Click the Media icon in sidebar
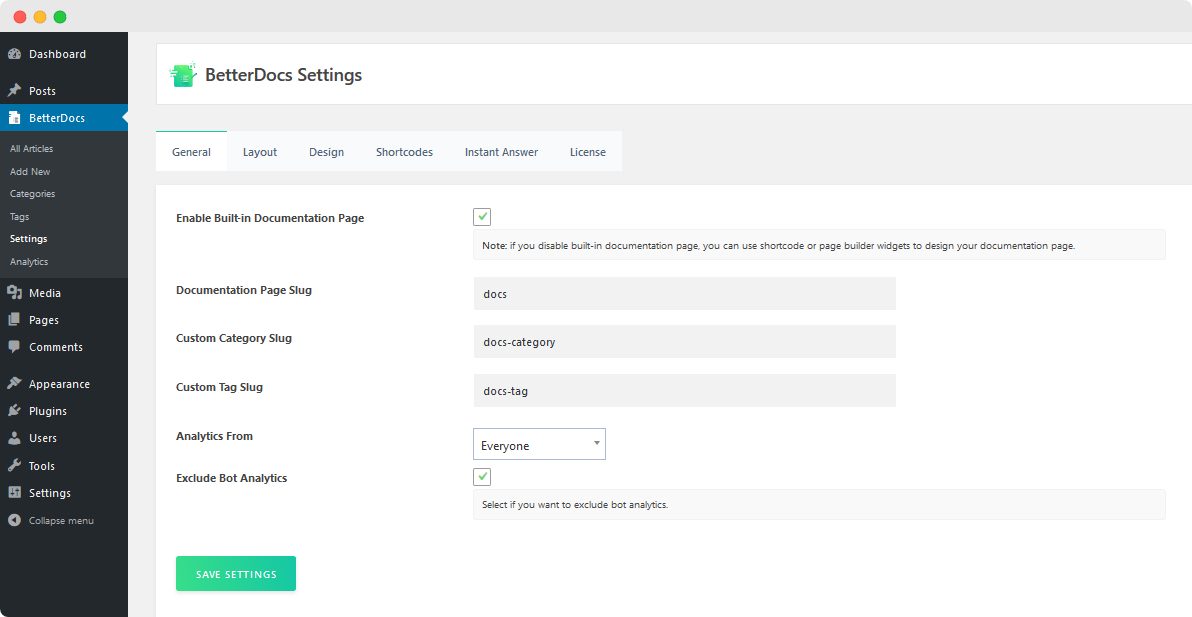 (x=14, y=293)
